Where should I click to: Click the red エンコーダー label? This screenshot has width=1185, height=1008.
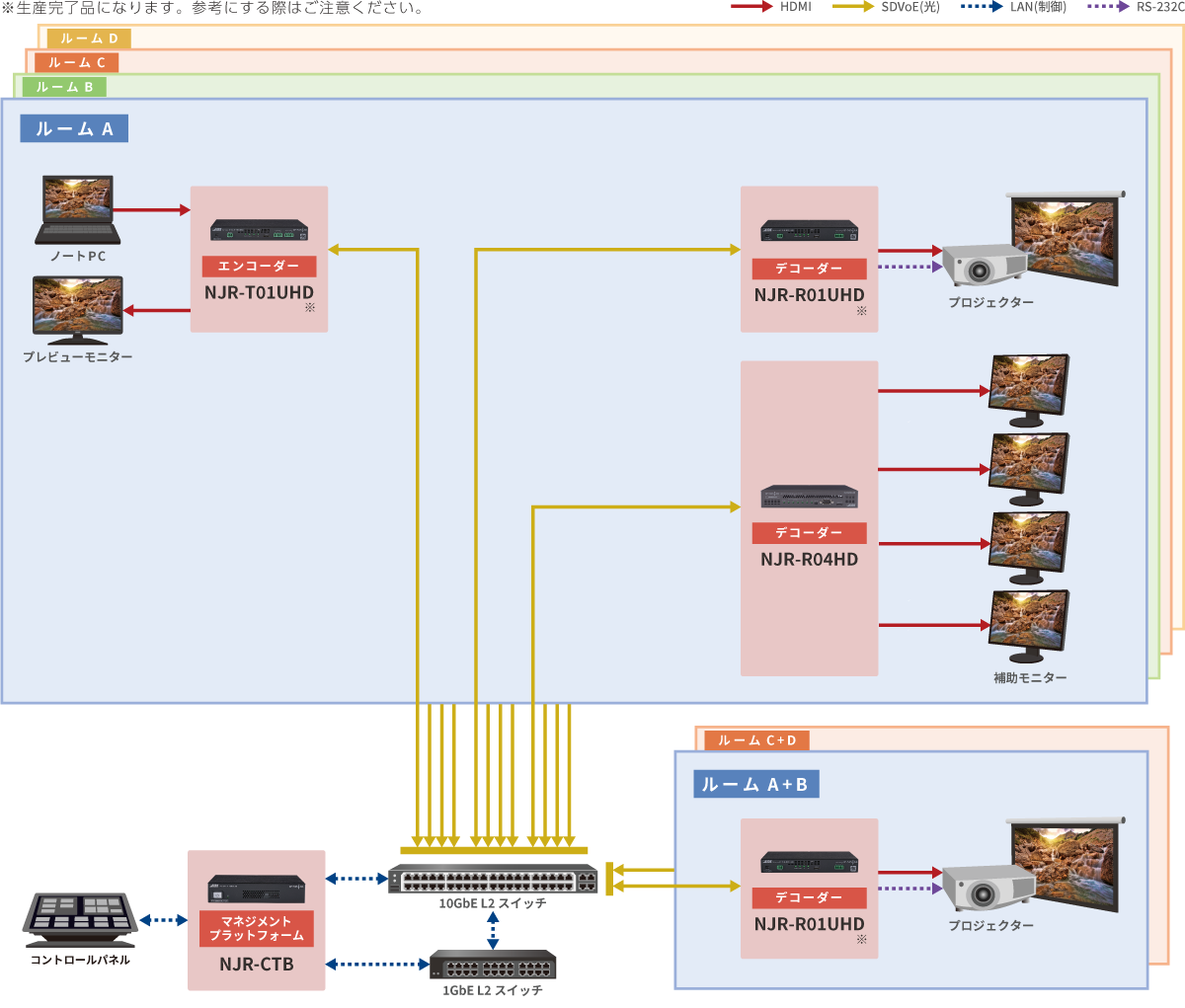[x=259, y=267]
